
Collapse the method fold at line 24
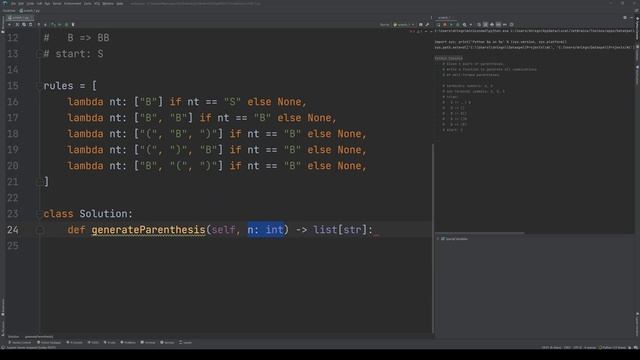(39, 230)
